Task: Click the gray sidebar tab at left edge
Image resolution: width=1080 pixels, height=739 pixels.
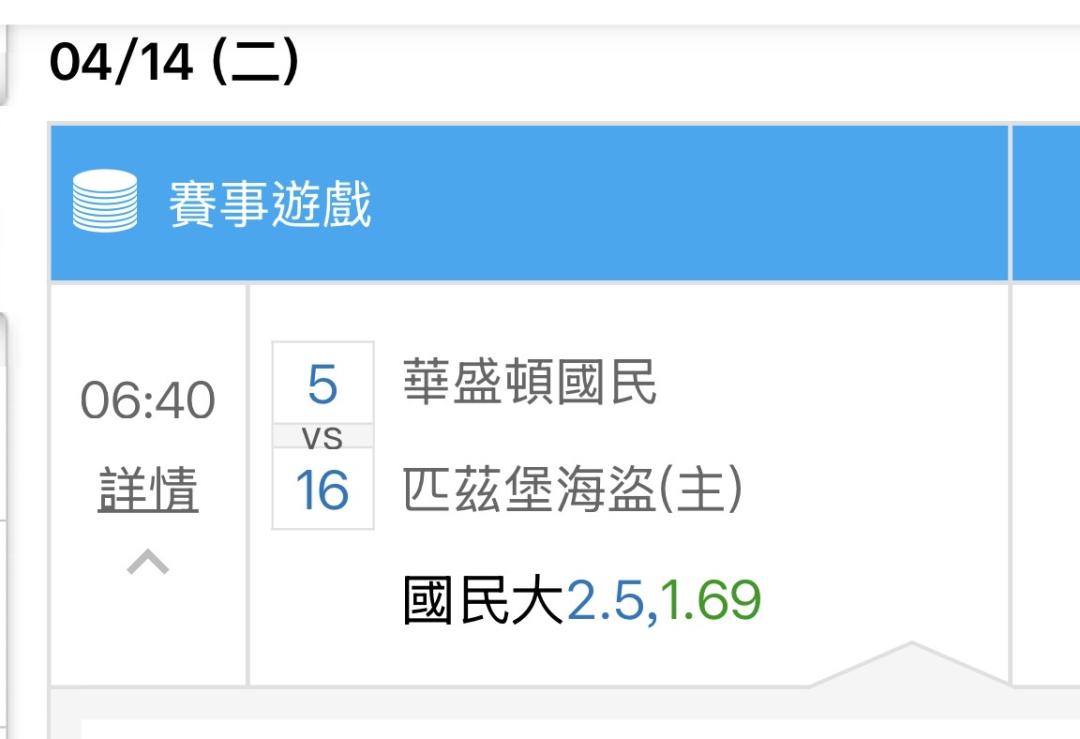Action: point(4,65)
